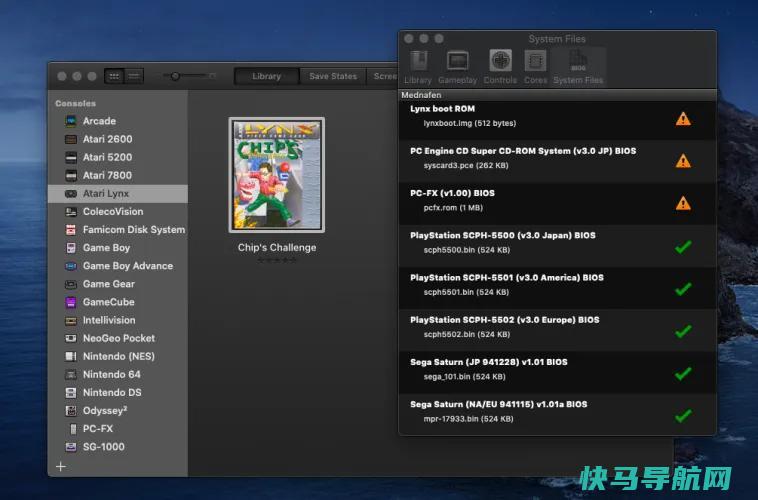Viewport: 758px width, 500px height.
Task: Click the warning icon for PC-FX BIOS
Action: coord(683,203)
